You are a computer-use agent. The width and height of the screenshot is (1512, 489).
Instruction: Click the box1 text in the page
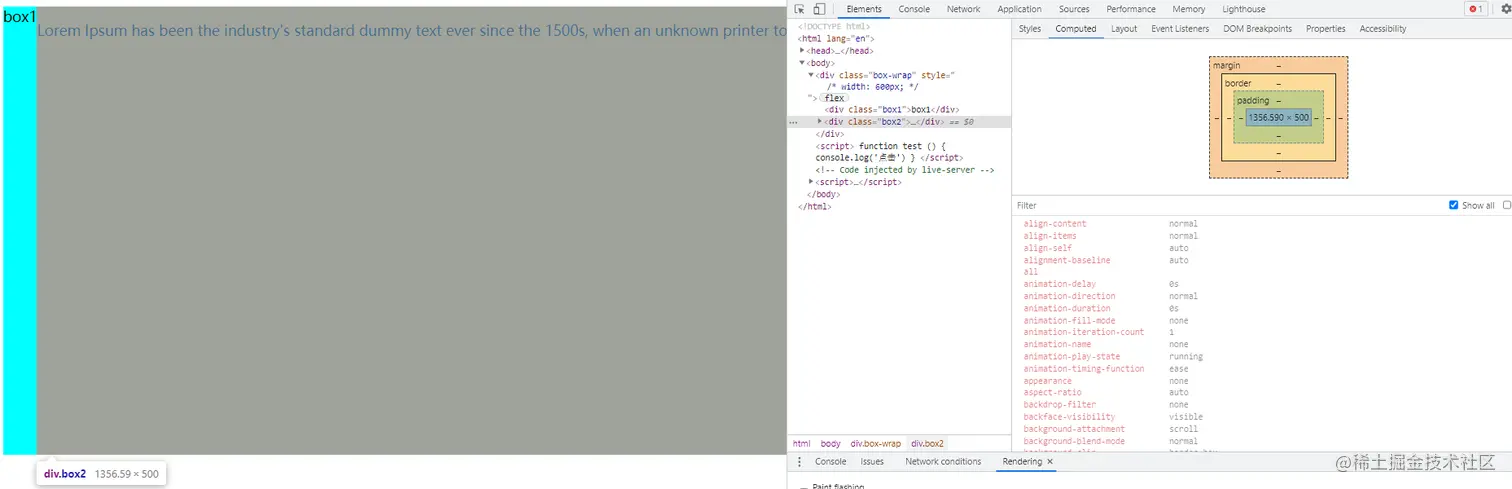19,16
